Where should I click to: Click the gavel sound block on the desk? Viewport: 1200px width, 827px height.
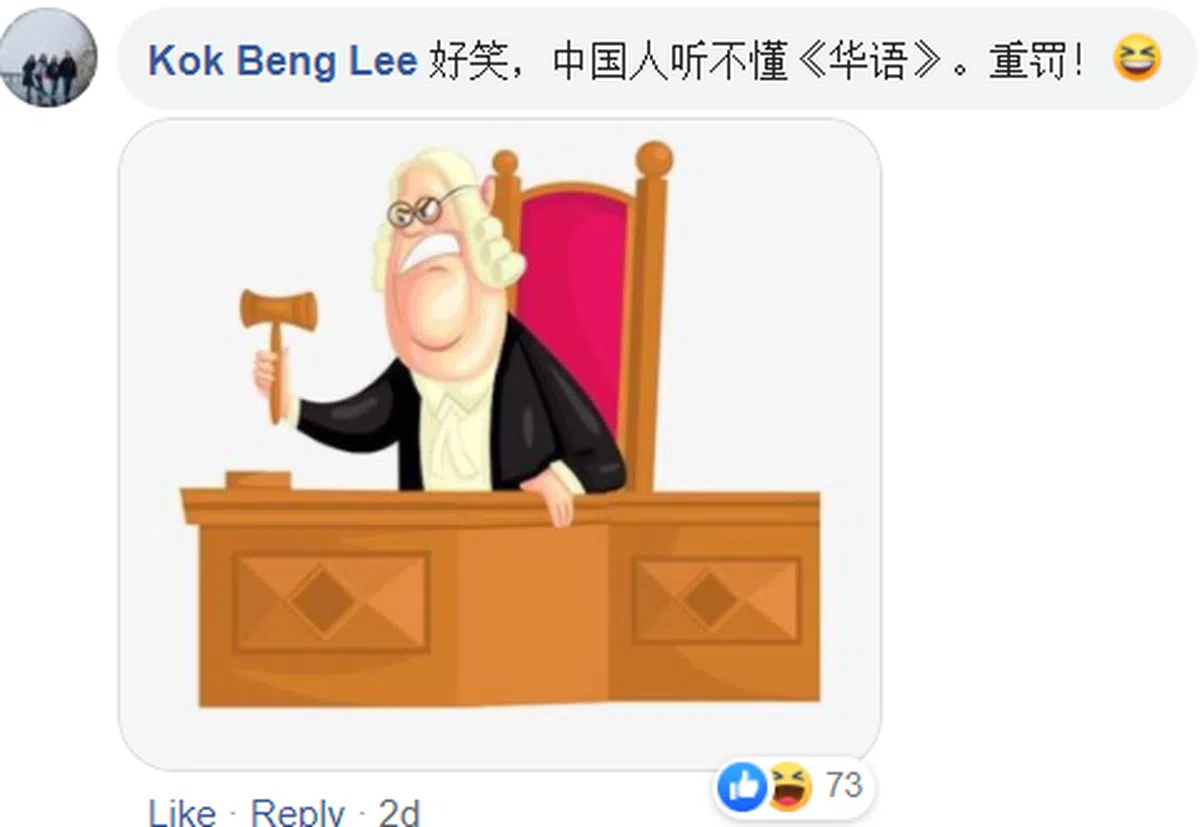(x=257, y=478)
